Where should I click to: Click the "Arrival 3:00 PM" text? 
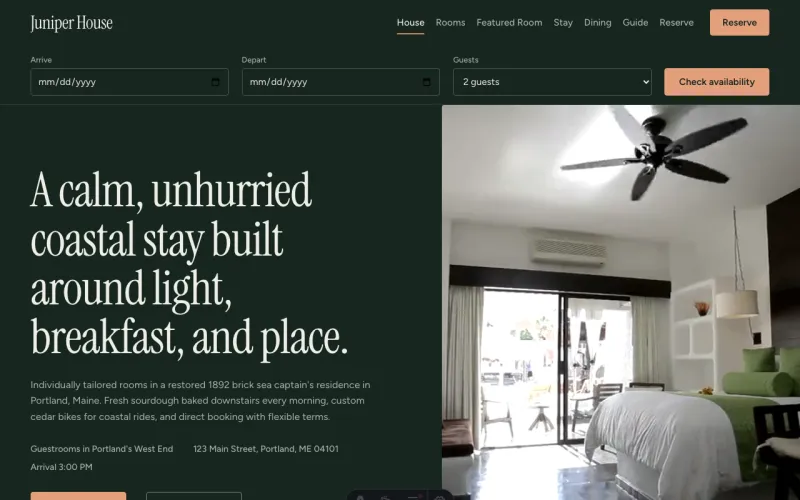[61, 467]
